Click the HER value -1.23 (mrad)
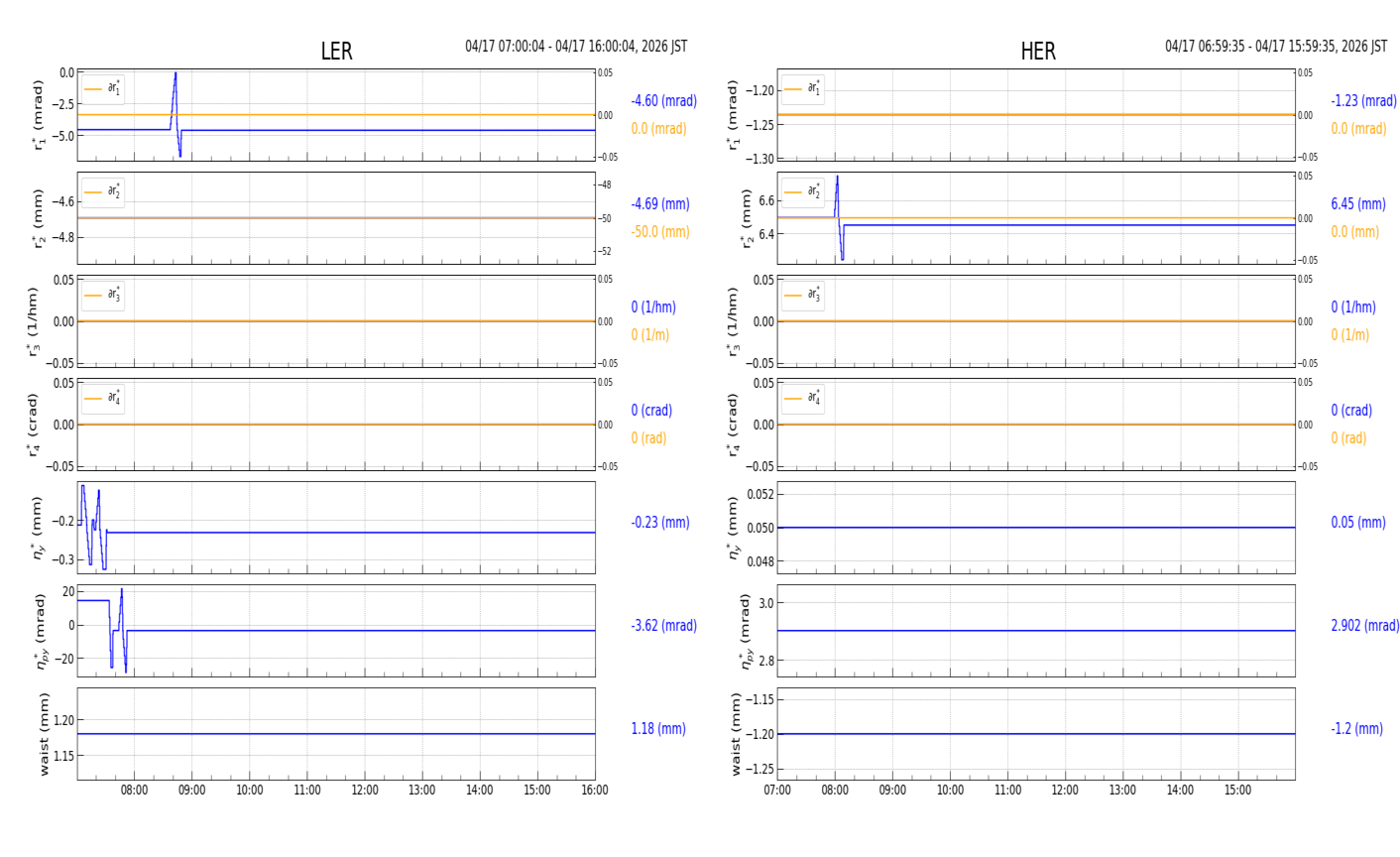The width and height of the screenshot is (1400, 857). click(1364, 101)
